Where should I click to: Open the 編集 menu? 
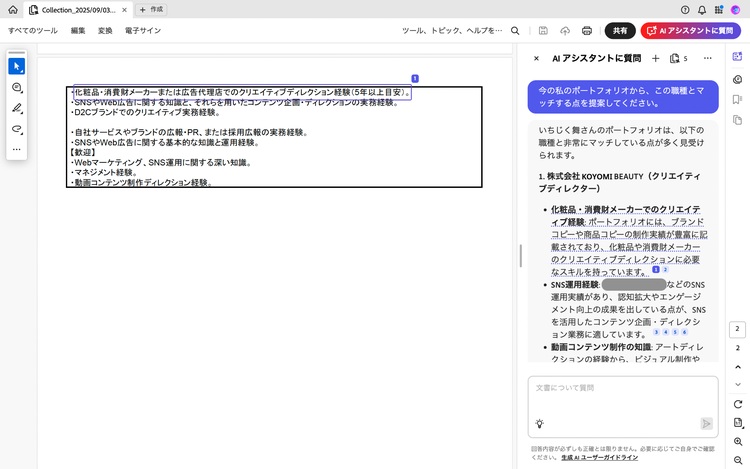(x=78, y=31)
